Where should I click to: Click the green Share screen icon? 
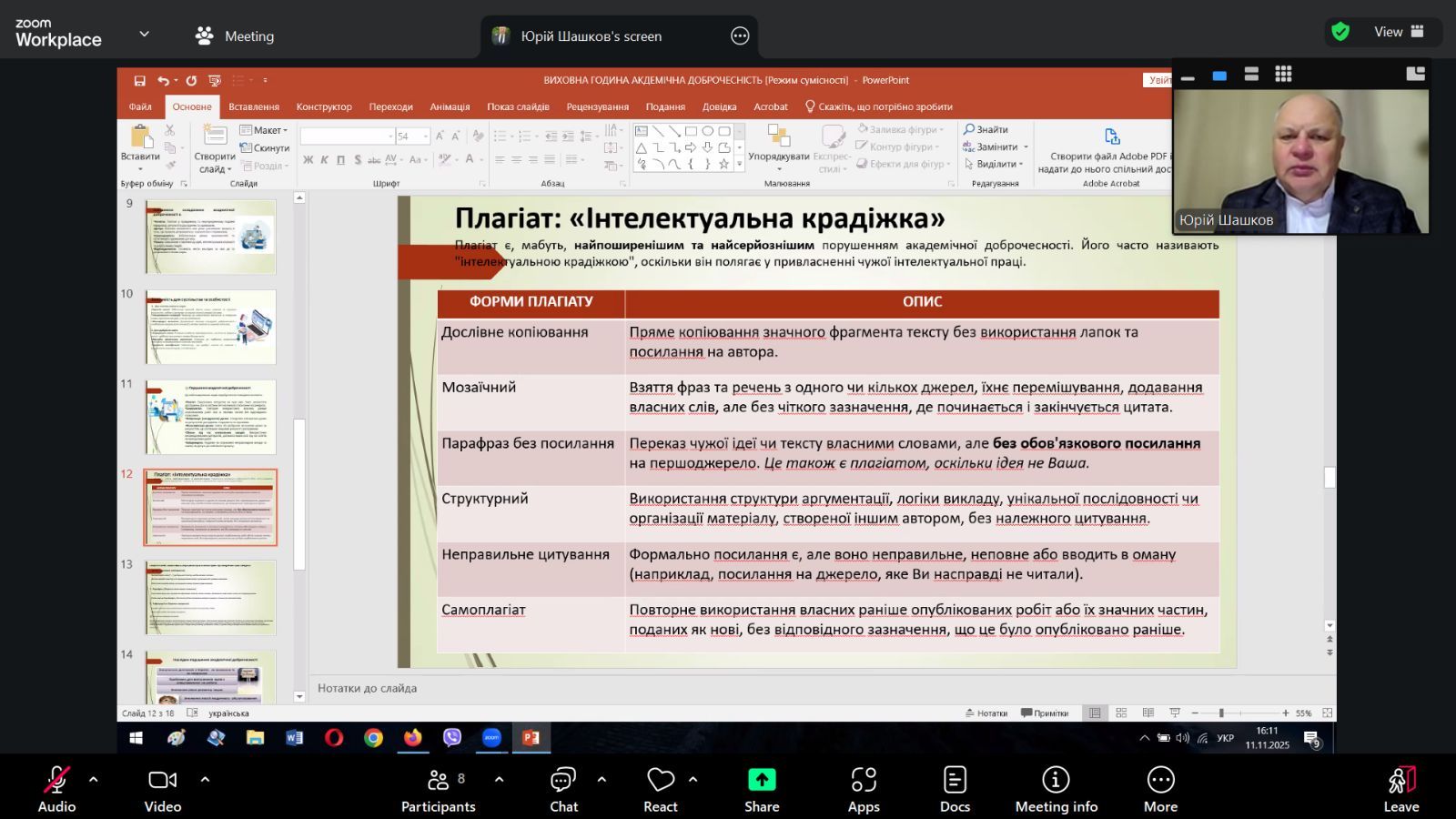(x=762, y=781)
